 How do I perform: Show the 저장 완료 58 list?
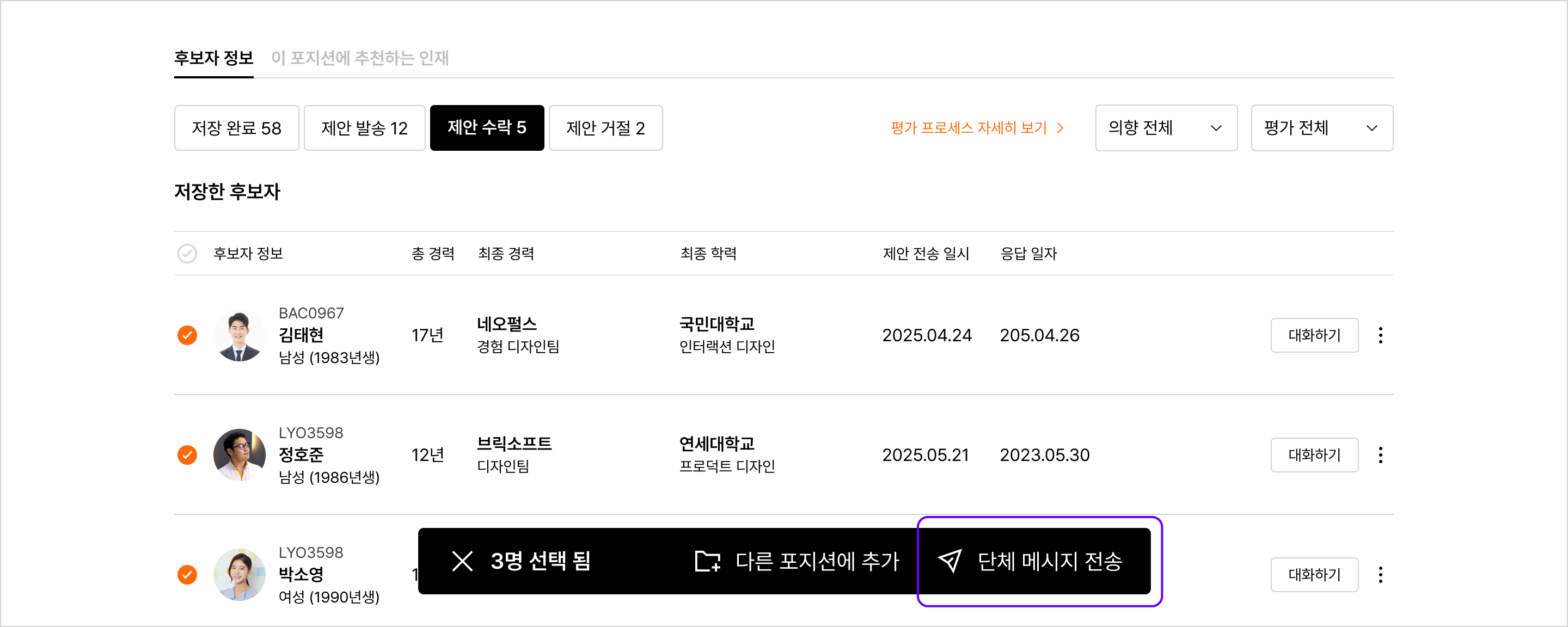(236, 128)
